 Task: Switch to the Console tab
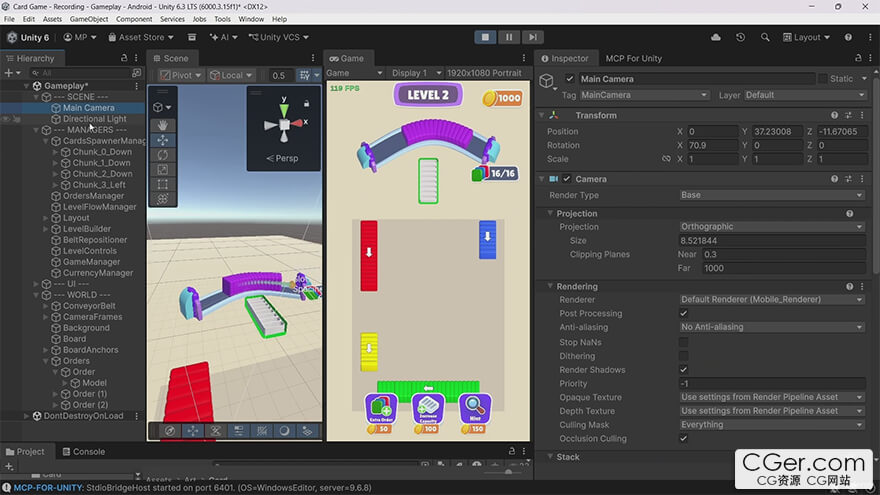tap(84, 452)
